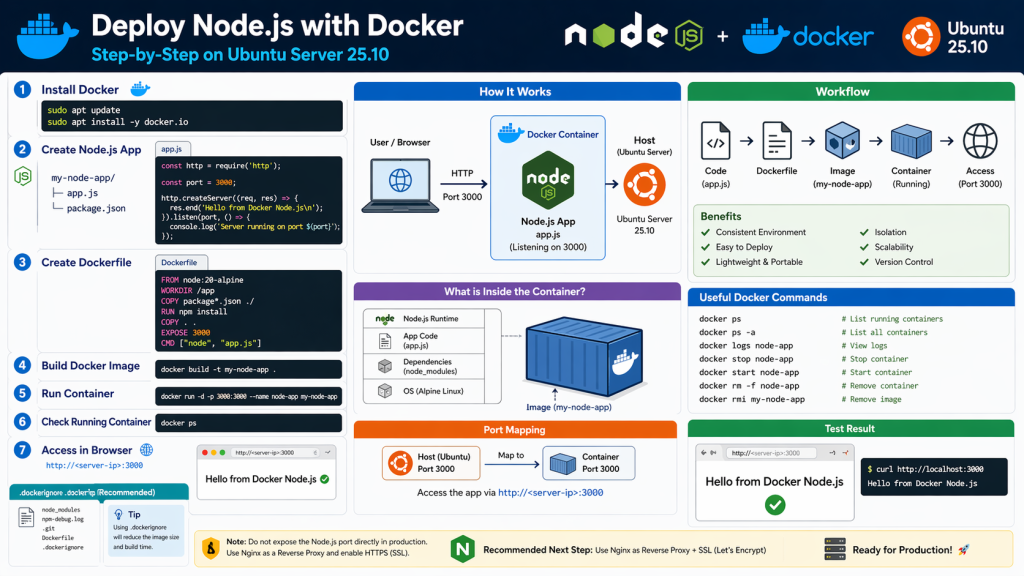Viewport: 1024px width, 576px height.
Task: Click the Ubuntu 25.10 logo in the header
Action: [921, 35]
